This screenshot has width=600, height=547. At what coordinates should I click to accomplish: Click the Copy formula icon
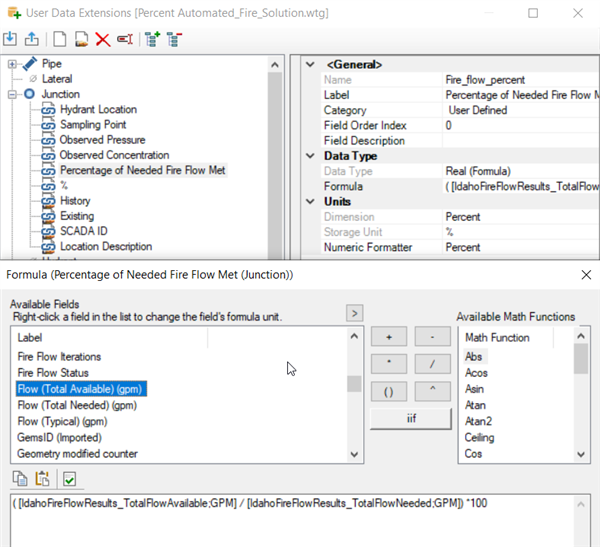19,479
